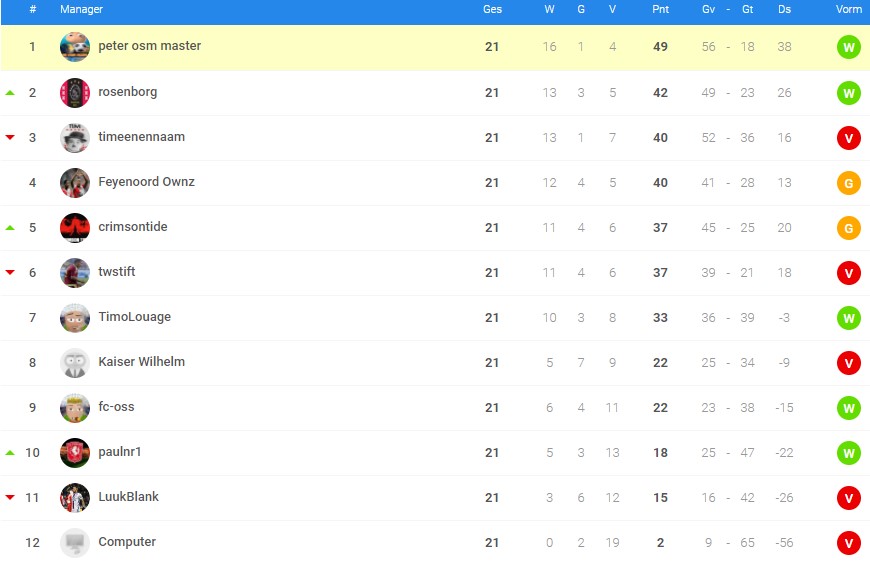
Task: Select paulnr1's FC Twente avatar
Action: coord(75,452)
